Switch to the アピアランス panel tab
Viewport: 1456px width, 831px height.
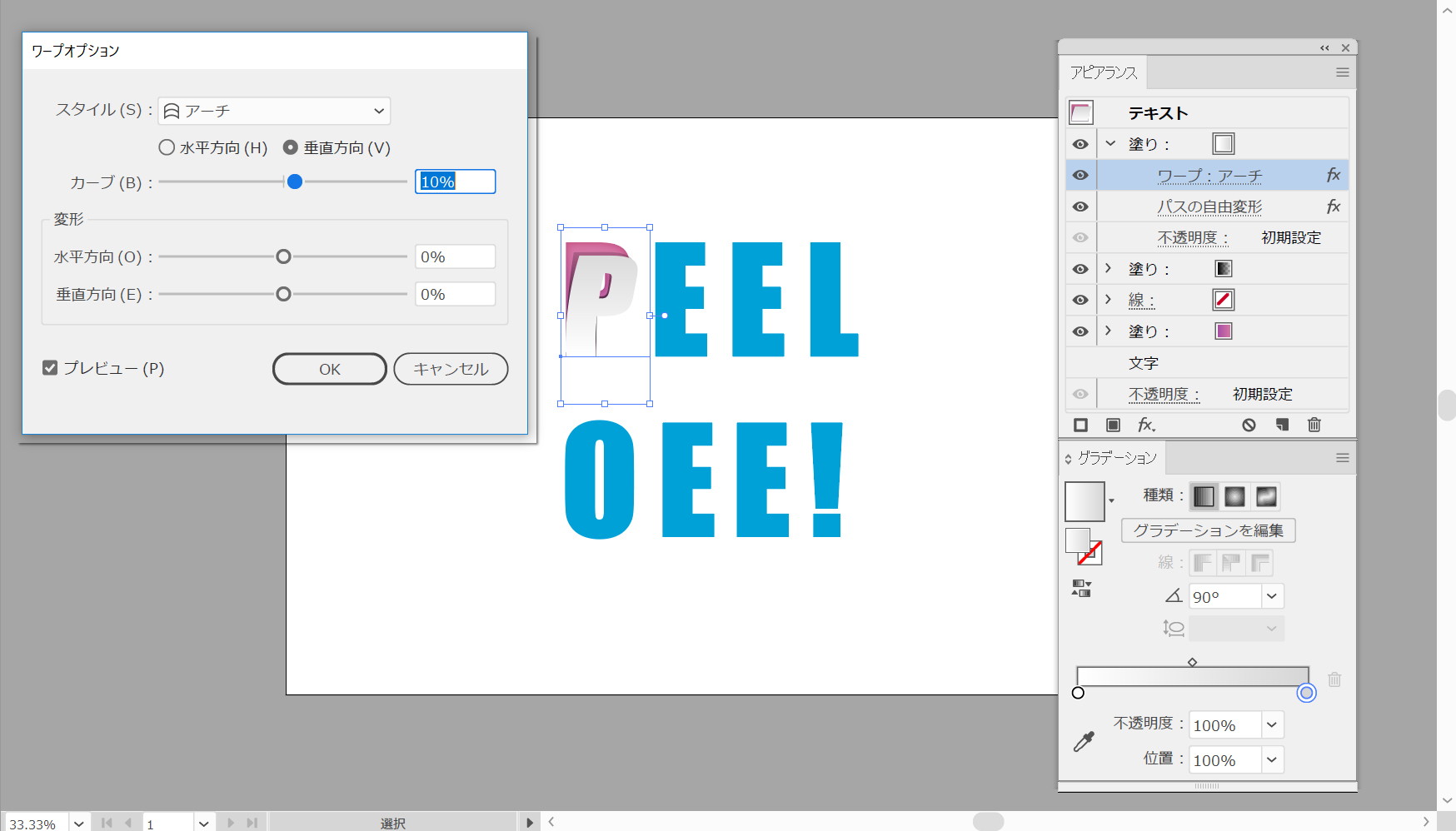point(1104,73)
